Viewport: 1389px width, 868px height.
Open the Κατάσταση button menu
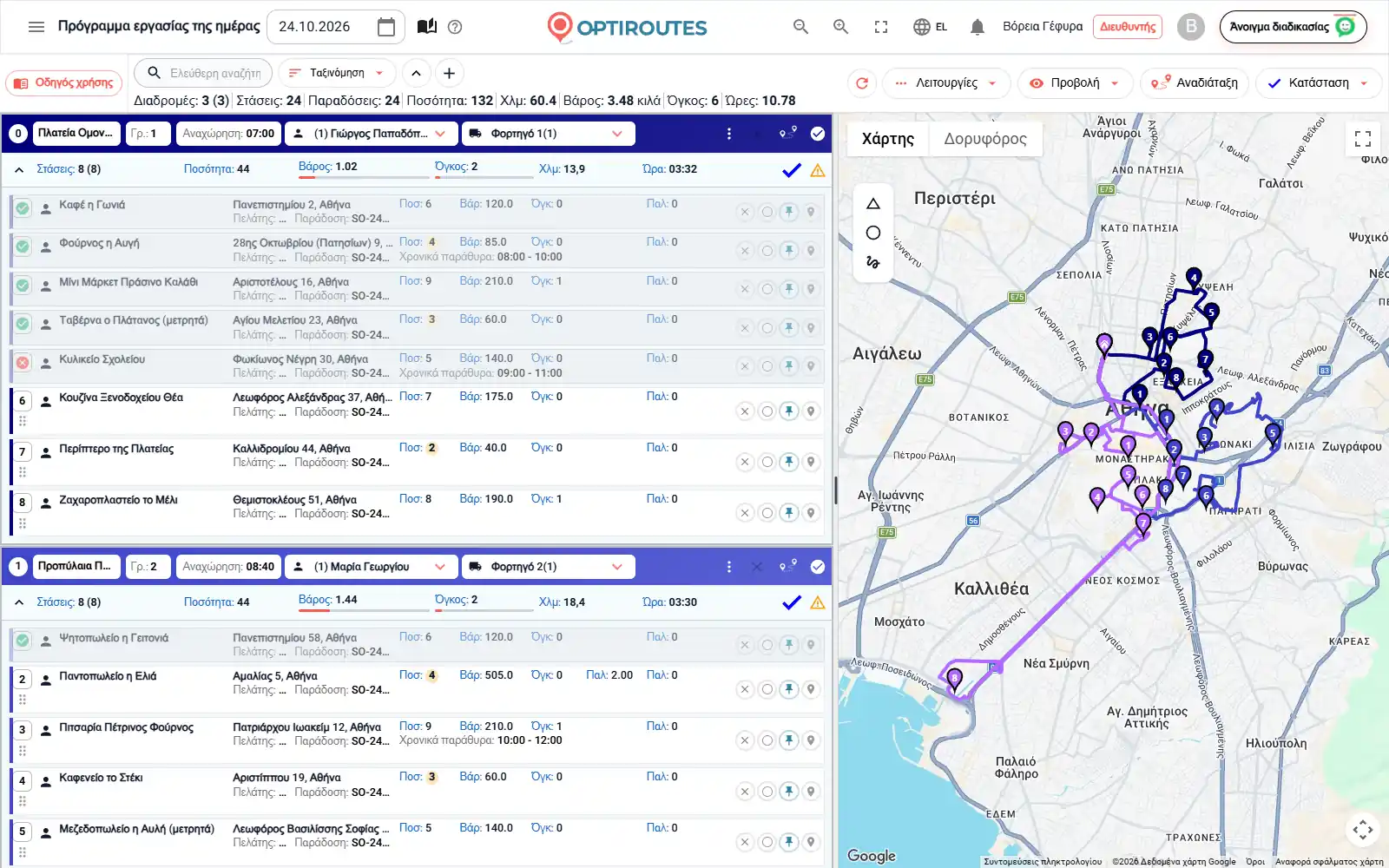(1319, 83)
